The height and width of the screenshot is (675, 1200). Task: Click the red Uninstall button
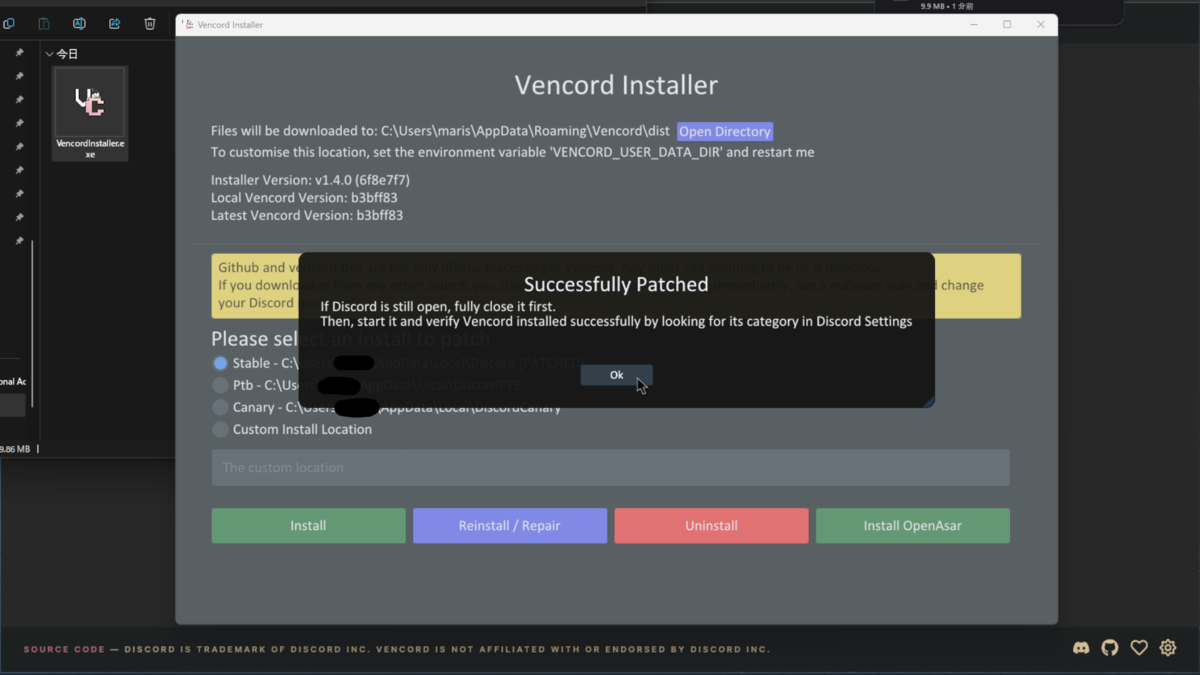[x=711, y=526]
